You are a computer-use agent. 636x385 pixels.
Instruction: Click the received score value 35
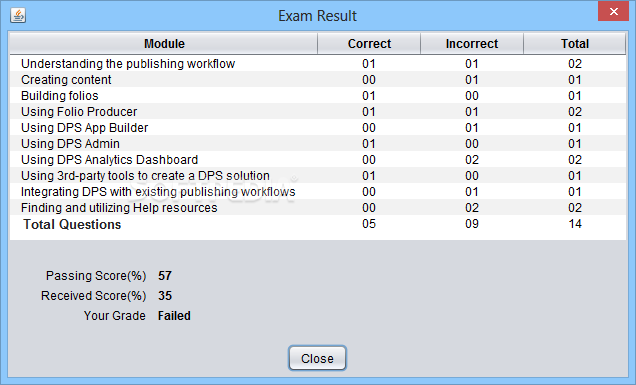[165, 296]
